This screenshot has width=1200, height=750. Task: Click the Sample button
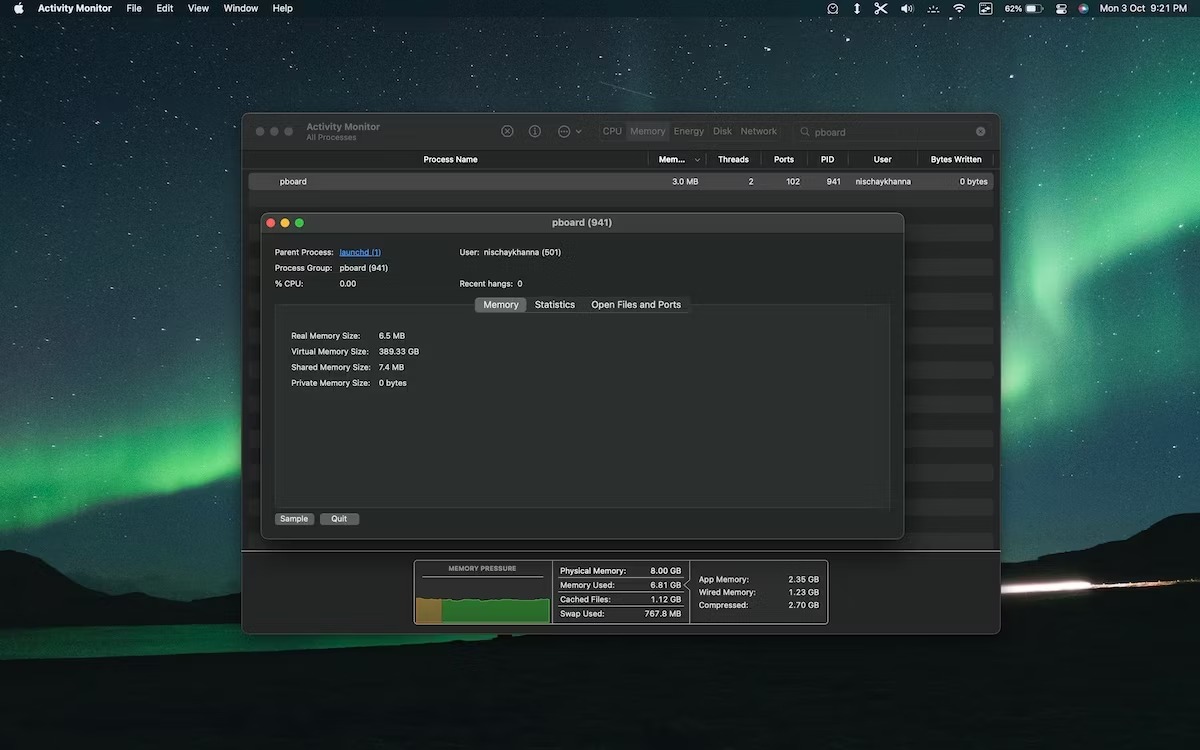point(294,519)
